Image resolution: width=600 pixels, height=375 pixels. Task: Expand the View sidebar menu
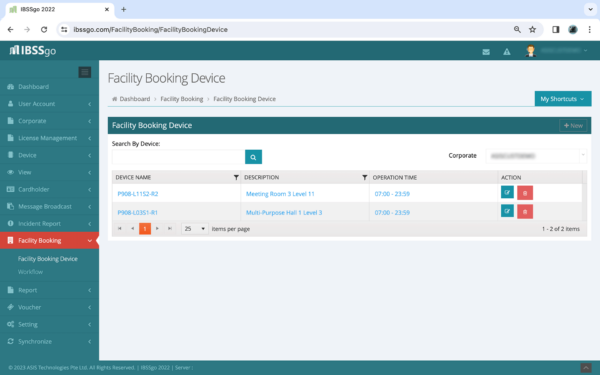click(x=49, y=172)
